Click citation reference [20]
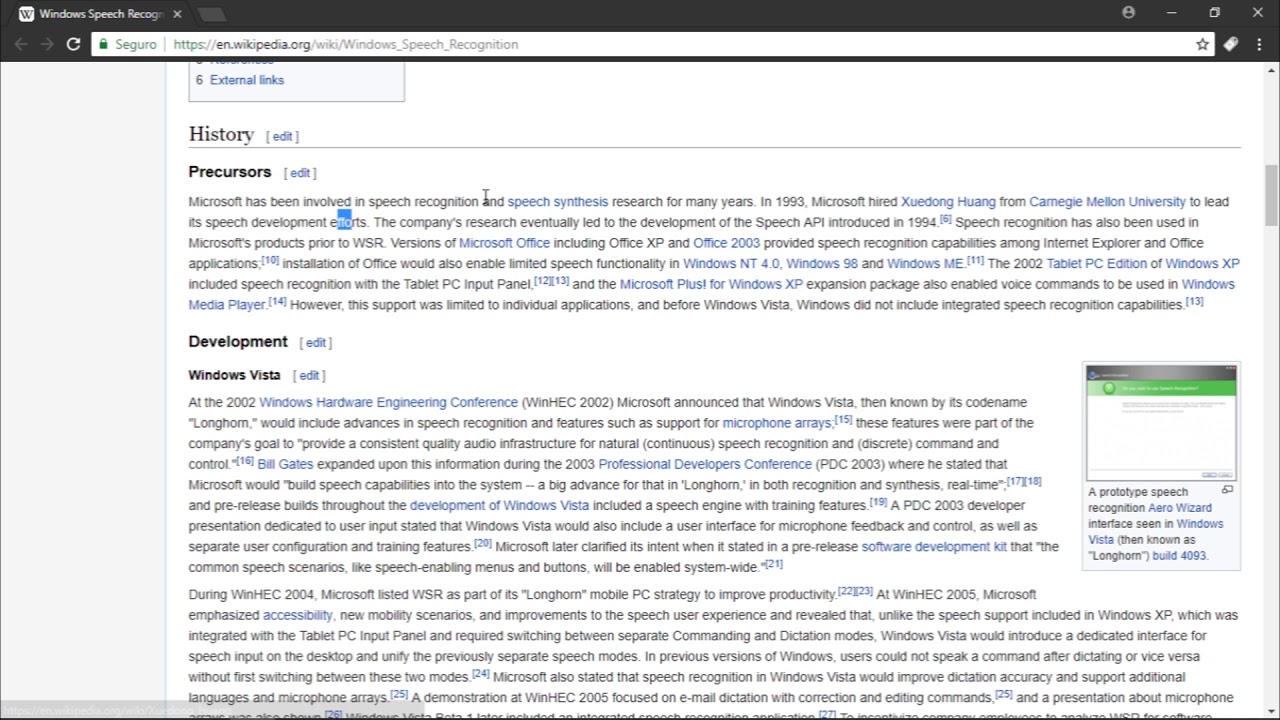 click(482, 542)
